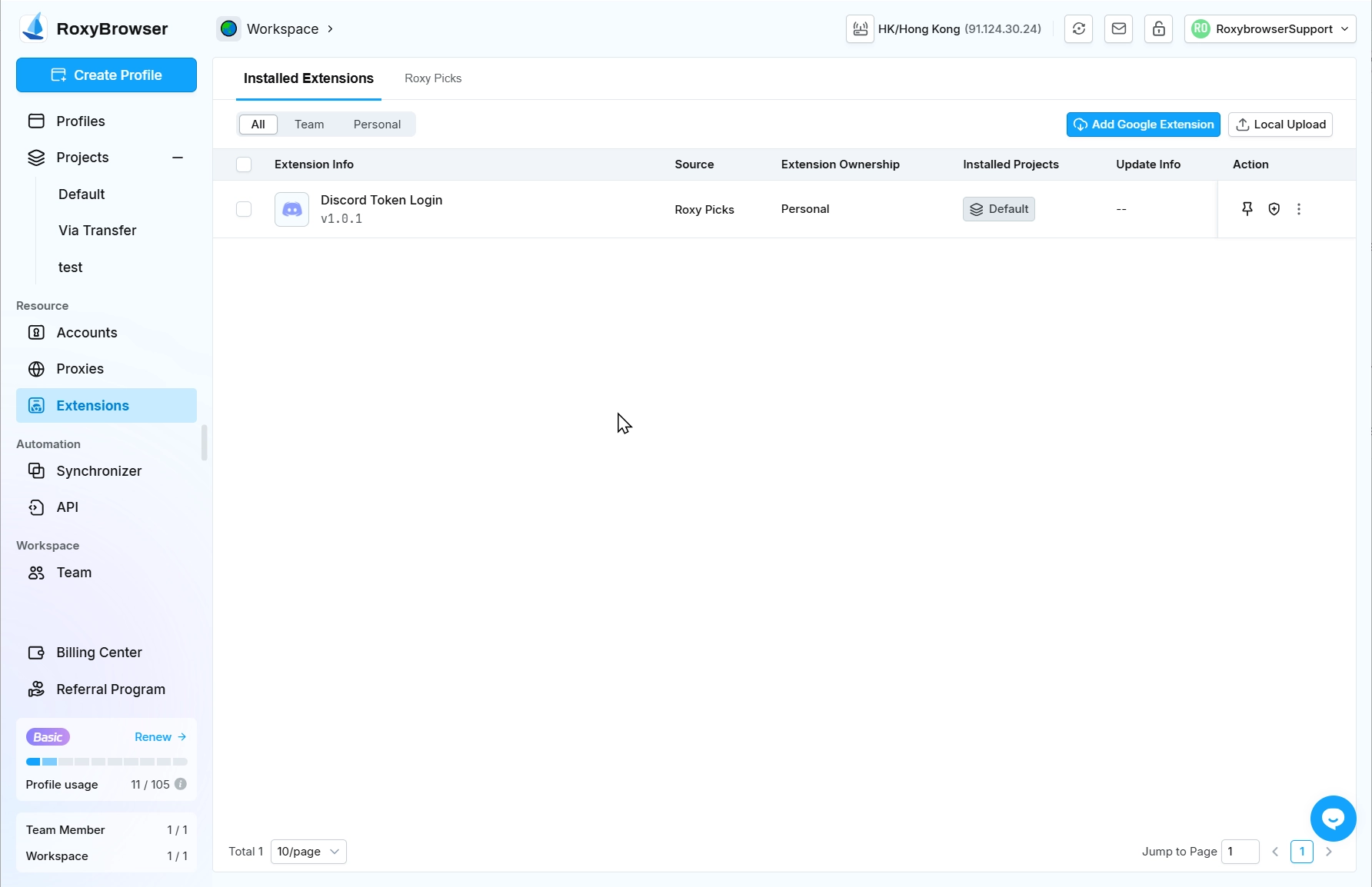1372x887 pixels.
Task: Filter extensions by Team
Action: (x=309, y=125)
